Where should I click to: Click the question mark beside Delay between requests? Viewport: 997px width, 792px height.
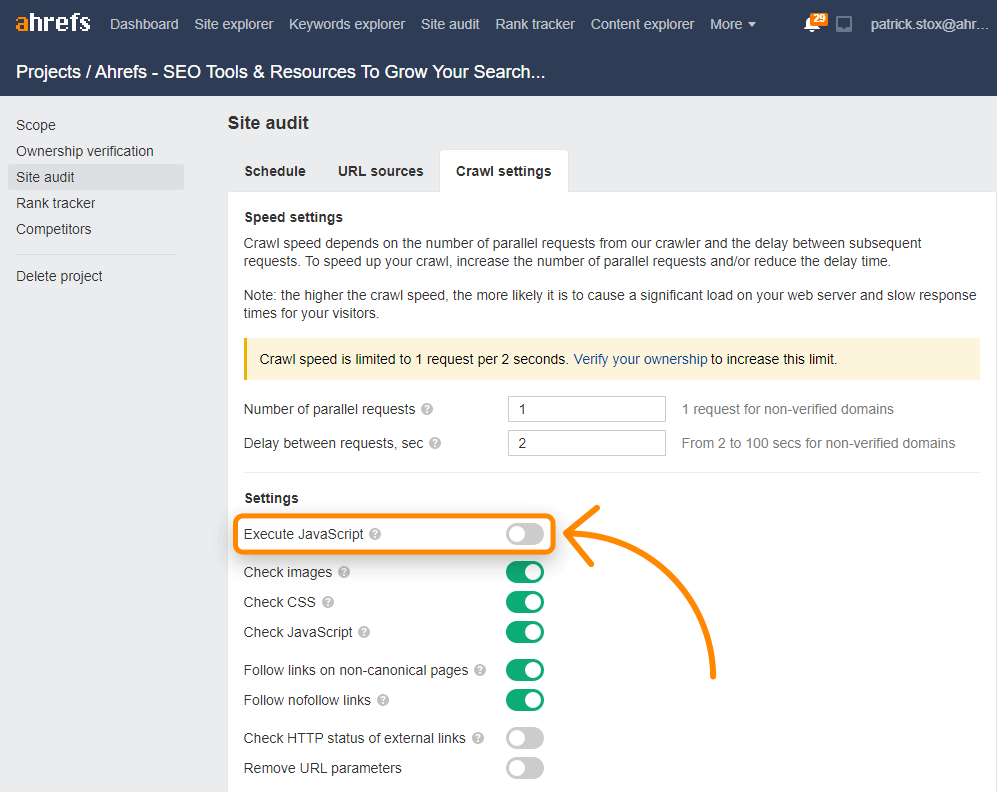click(435, 443)
